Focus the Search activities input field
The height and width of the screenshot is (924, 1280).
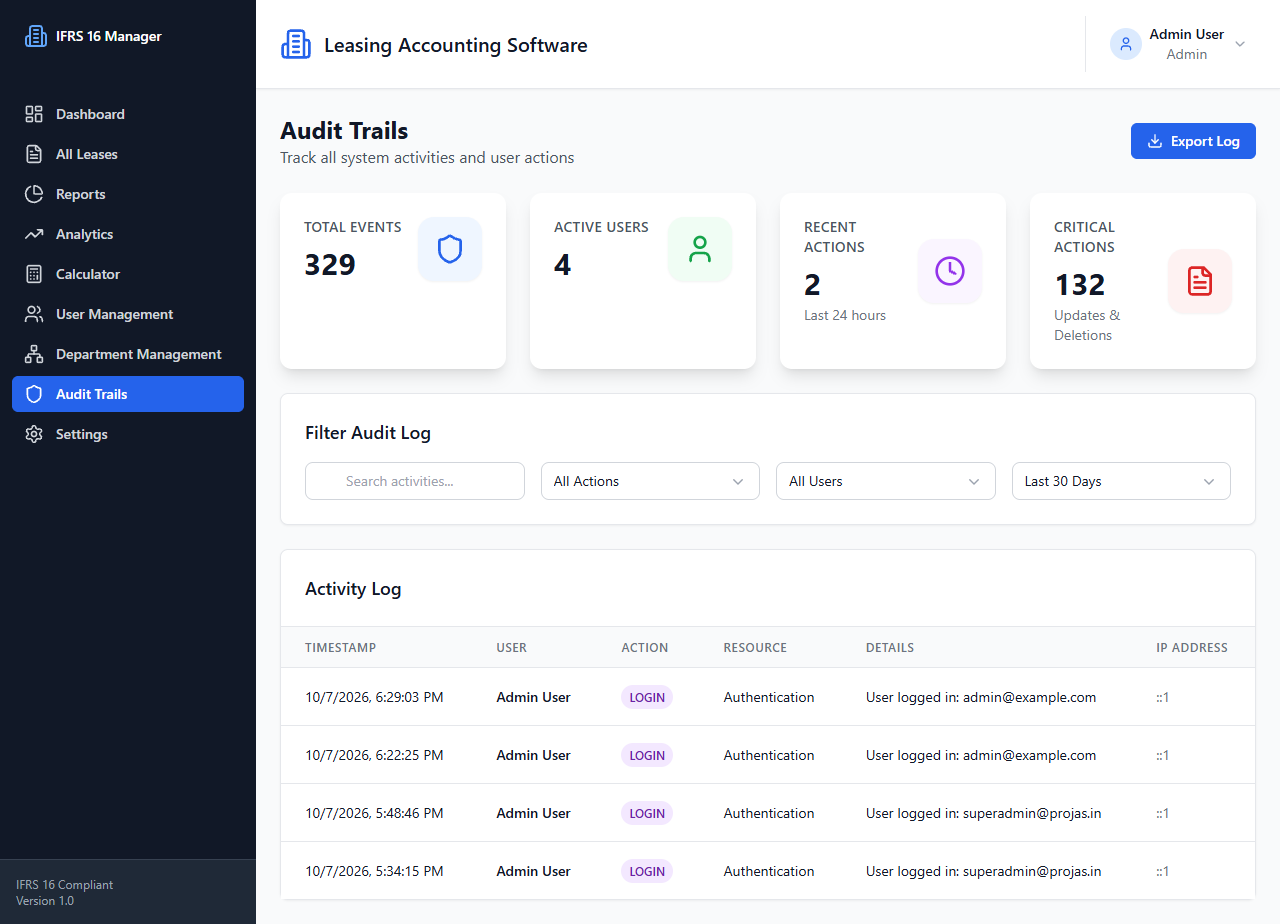click(415, 481)
